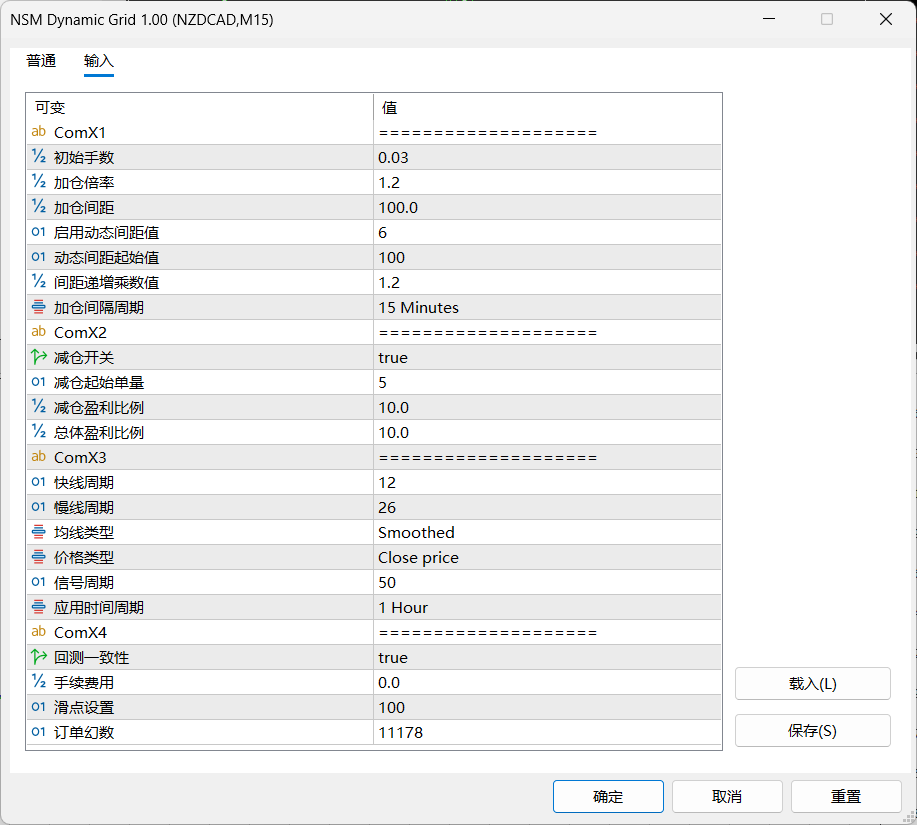
Task: Select the 手续费用 value 0.0
Action: pyautogui.click(x=547, y=682)
